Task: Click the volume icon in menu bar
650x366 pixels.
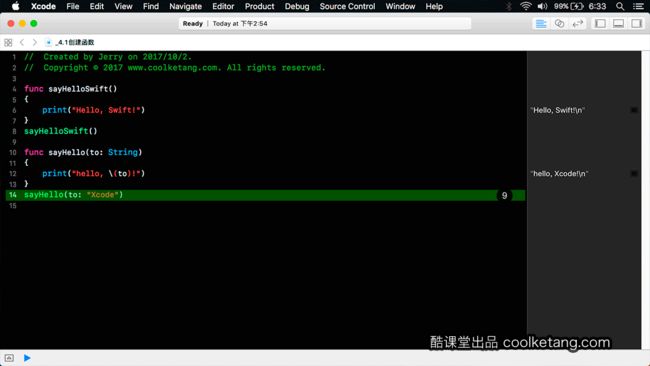Action: 542,6
